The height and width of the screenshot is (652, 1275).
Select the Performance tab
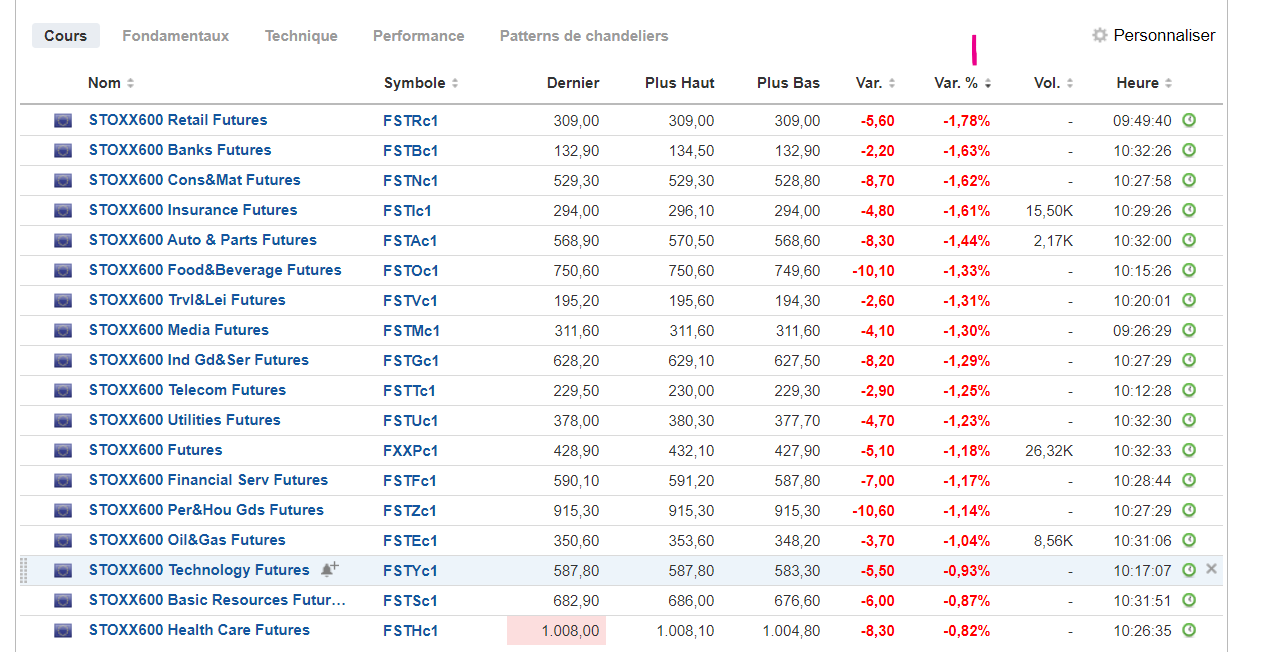[418, 36]
